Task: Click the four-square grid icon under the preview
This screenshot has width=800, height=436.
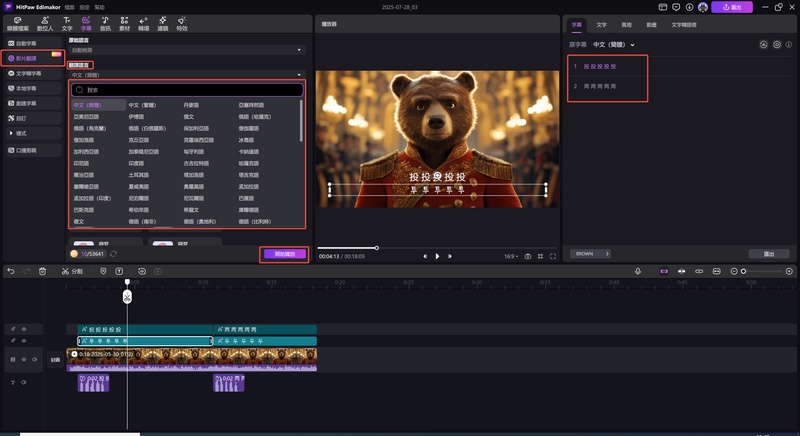Action: [x=540, y=256]
